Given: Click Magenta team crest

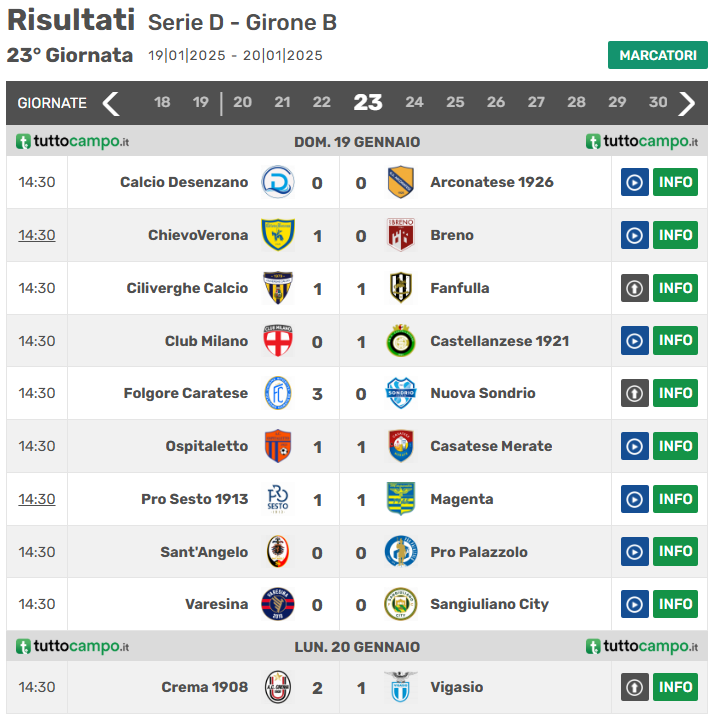Looking at the screenshot, I should coord(401,499).
